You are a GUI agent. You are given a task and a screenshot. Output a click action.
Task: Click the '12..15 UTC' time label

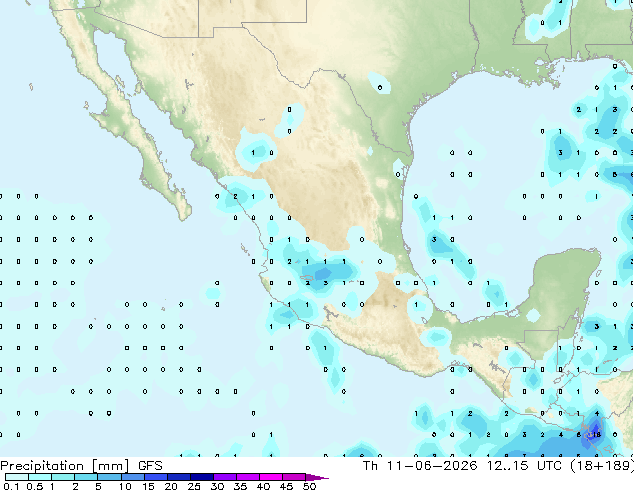click(524, 466)
